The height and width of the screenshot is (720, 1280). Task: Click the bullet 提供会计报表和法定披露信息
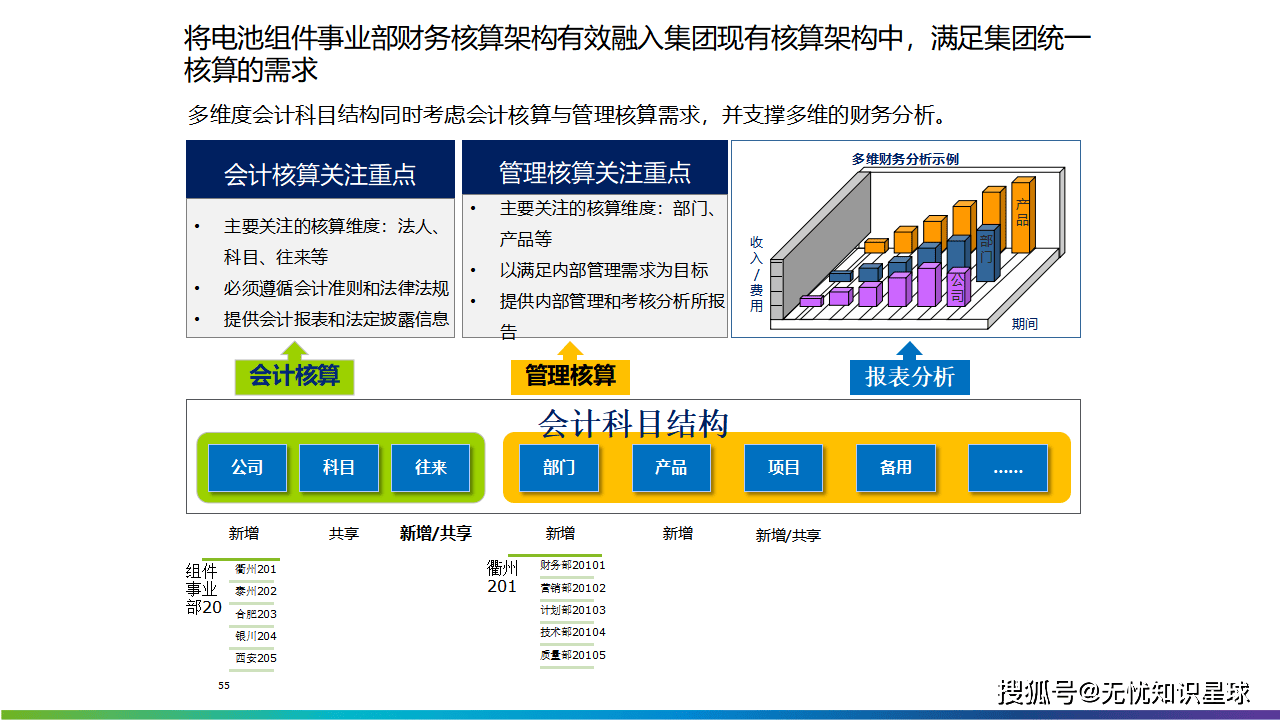click(336, 320)
